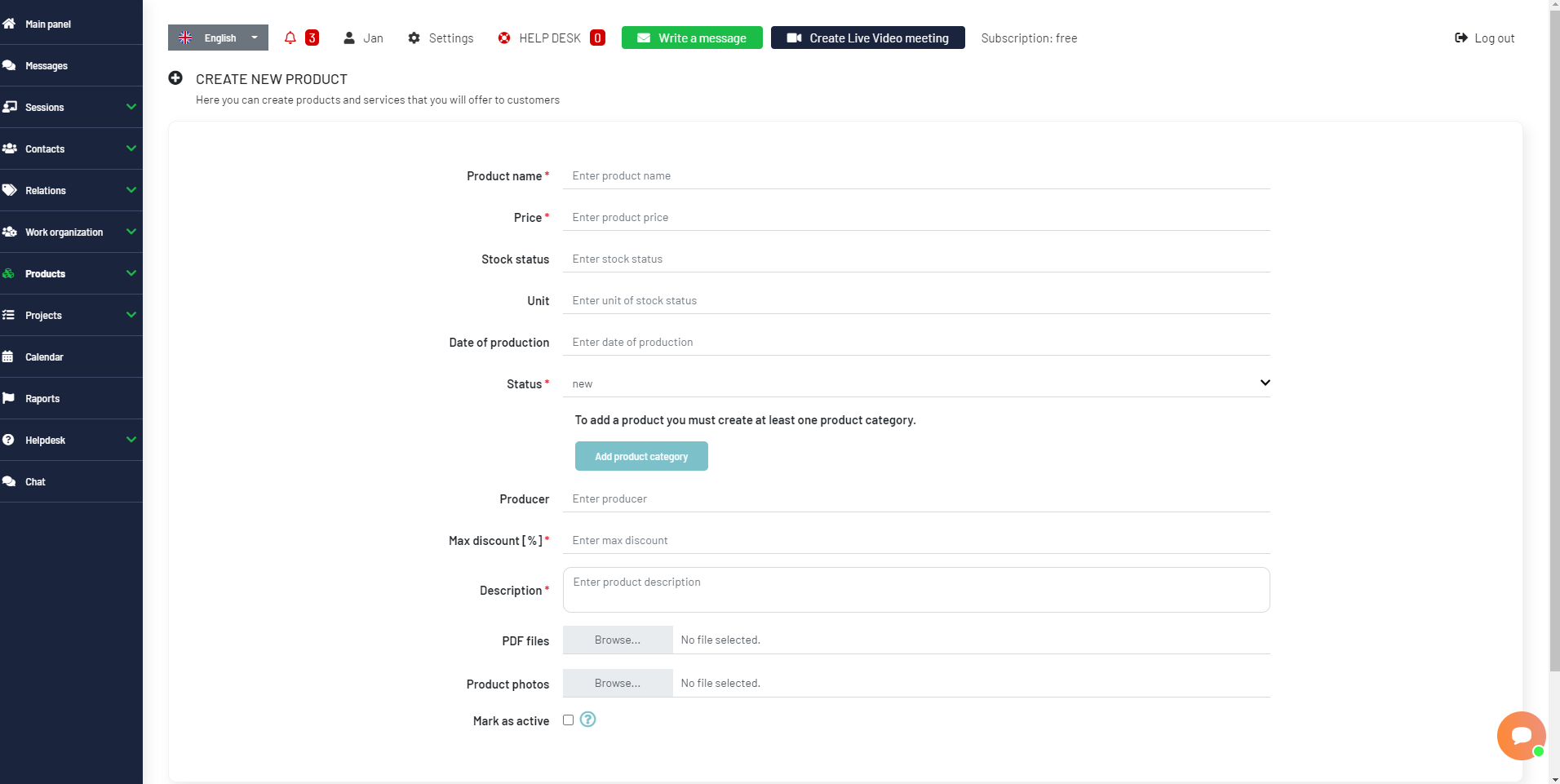Open the notifications bell icon
The width and height of the screenshot is (1560, 784).
click(x=290, y=38)
